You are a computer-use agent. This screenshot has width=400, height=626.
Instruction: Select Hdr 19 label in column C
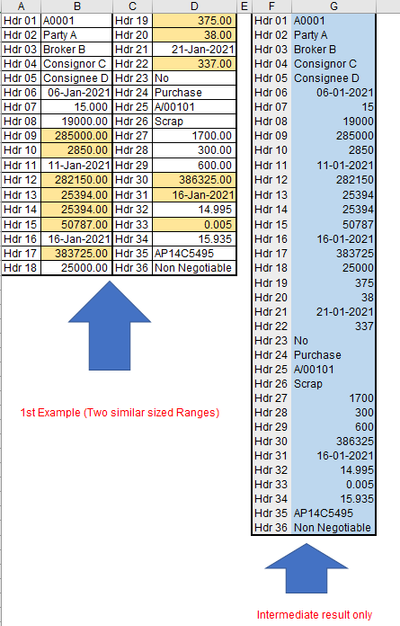pyautogui.click(x=133, y=21)
